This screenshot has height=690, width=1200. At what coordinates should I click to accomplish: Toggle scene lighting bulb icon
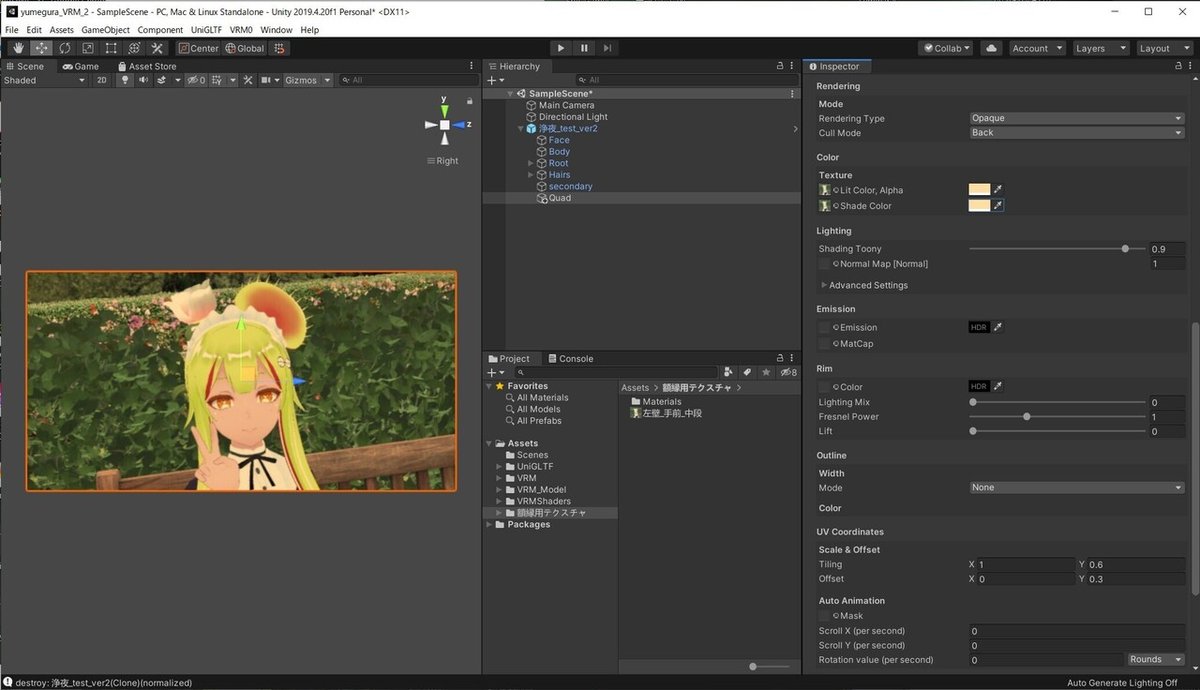pyautogui.click(x=126, y=80)
